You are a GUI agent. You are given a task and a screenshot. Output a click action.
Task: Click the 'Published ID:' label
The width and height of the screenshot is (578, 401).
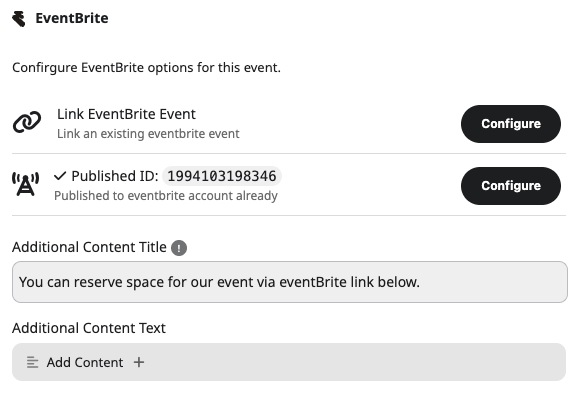pos(115,176)
